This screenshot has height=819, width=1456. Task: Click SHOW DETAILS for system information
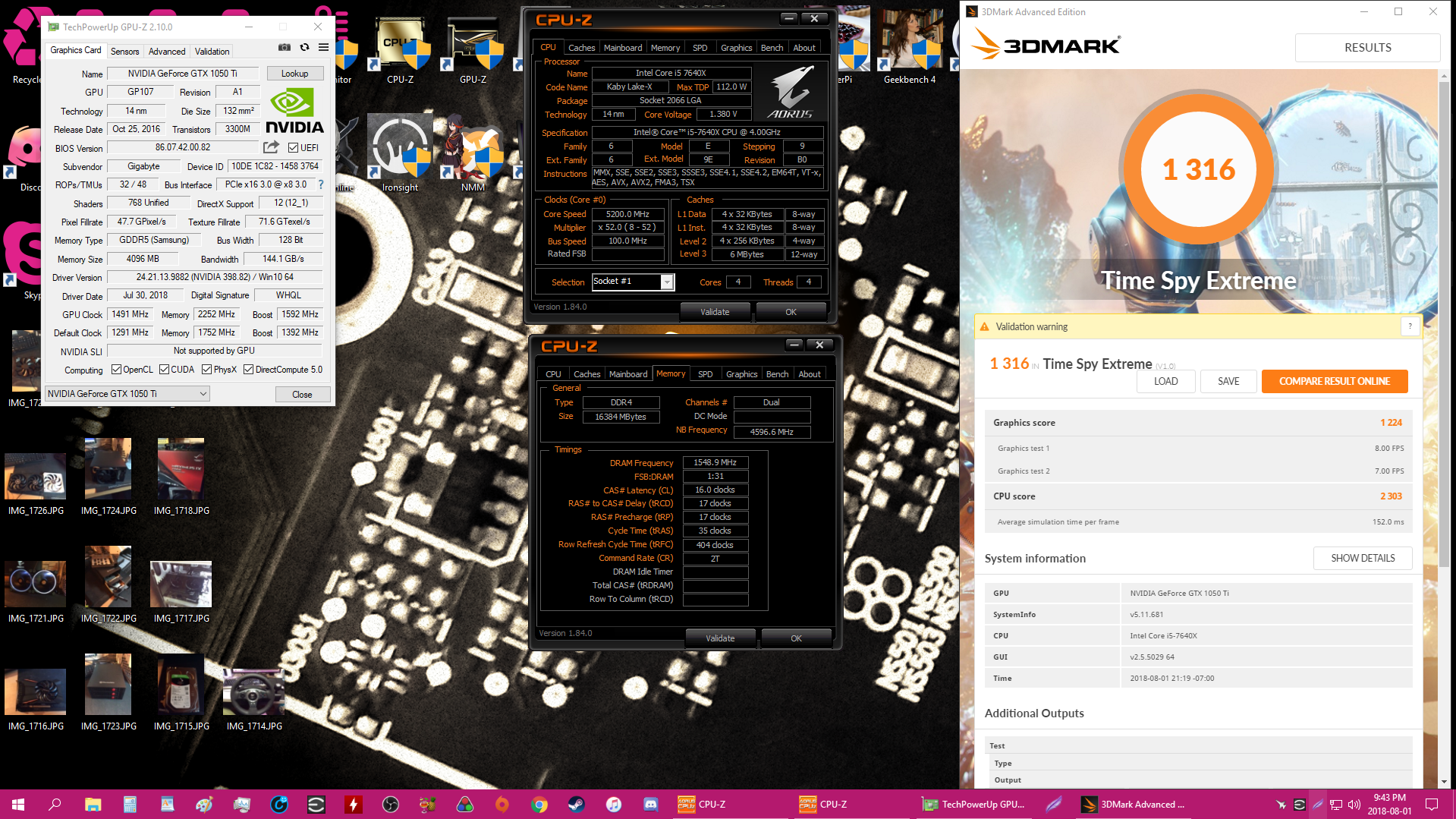[1363, 558]
